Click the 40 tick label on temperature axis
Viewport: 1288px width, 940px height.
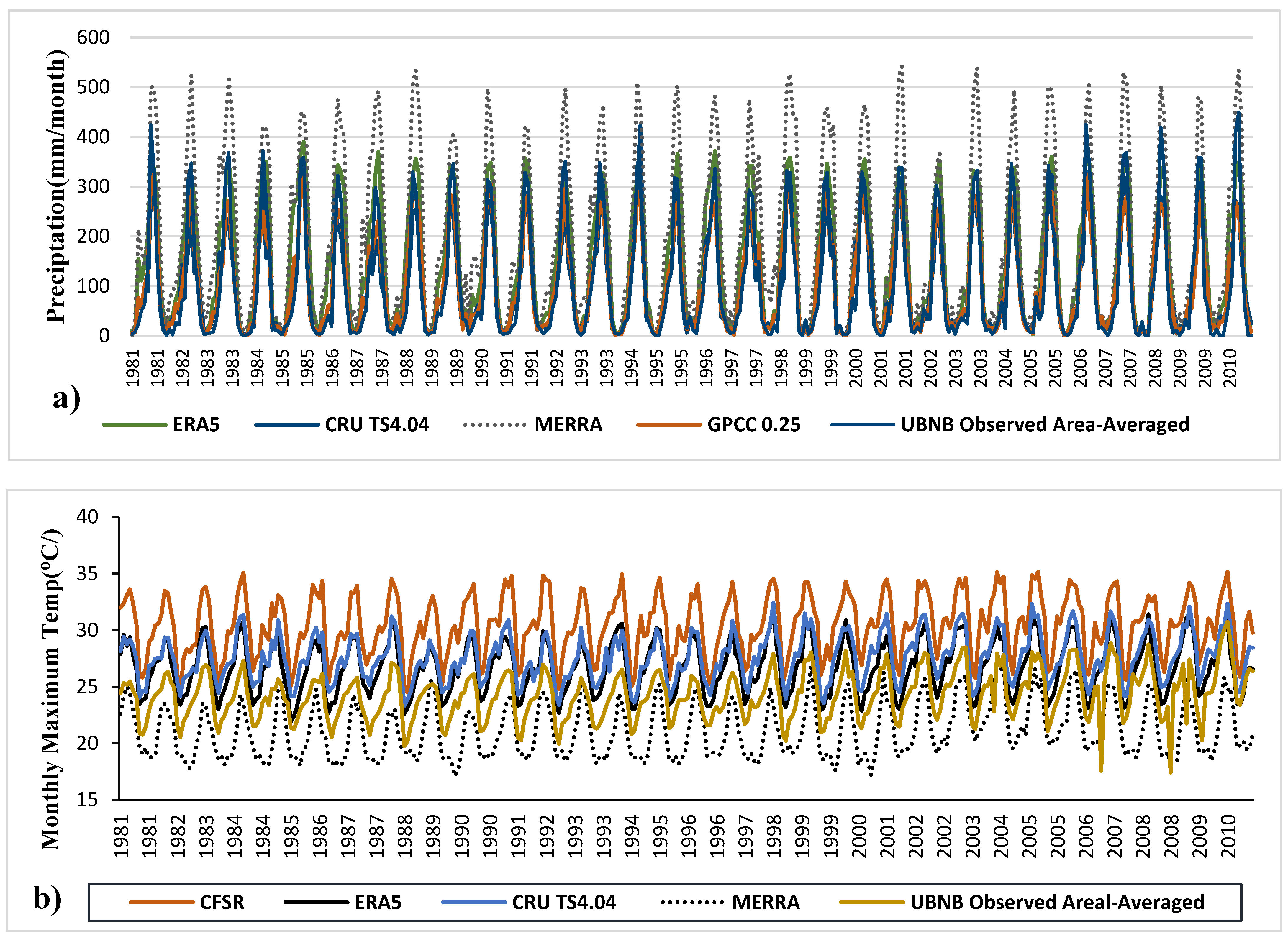coord(88,517)
